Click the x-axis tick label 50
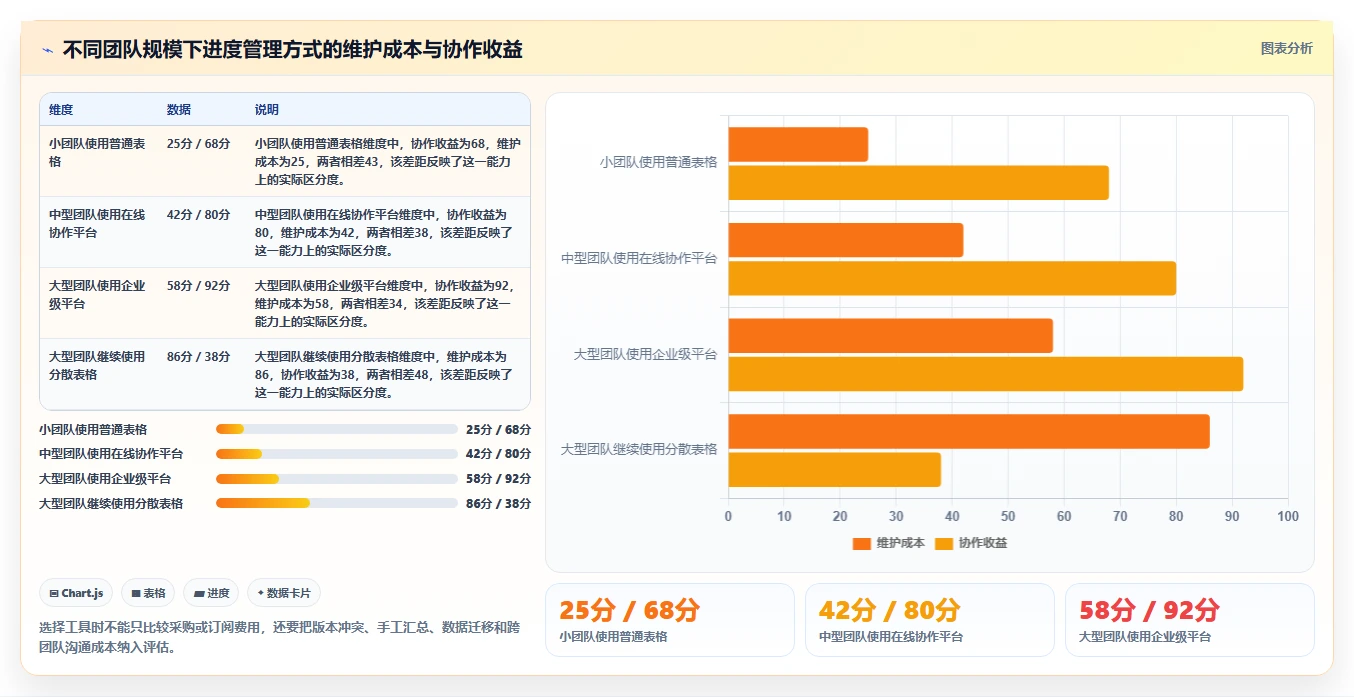Screen dimensions: 1354x697 (x=1008, y=517)
